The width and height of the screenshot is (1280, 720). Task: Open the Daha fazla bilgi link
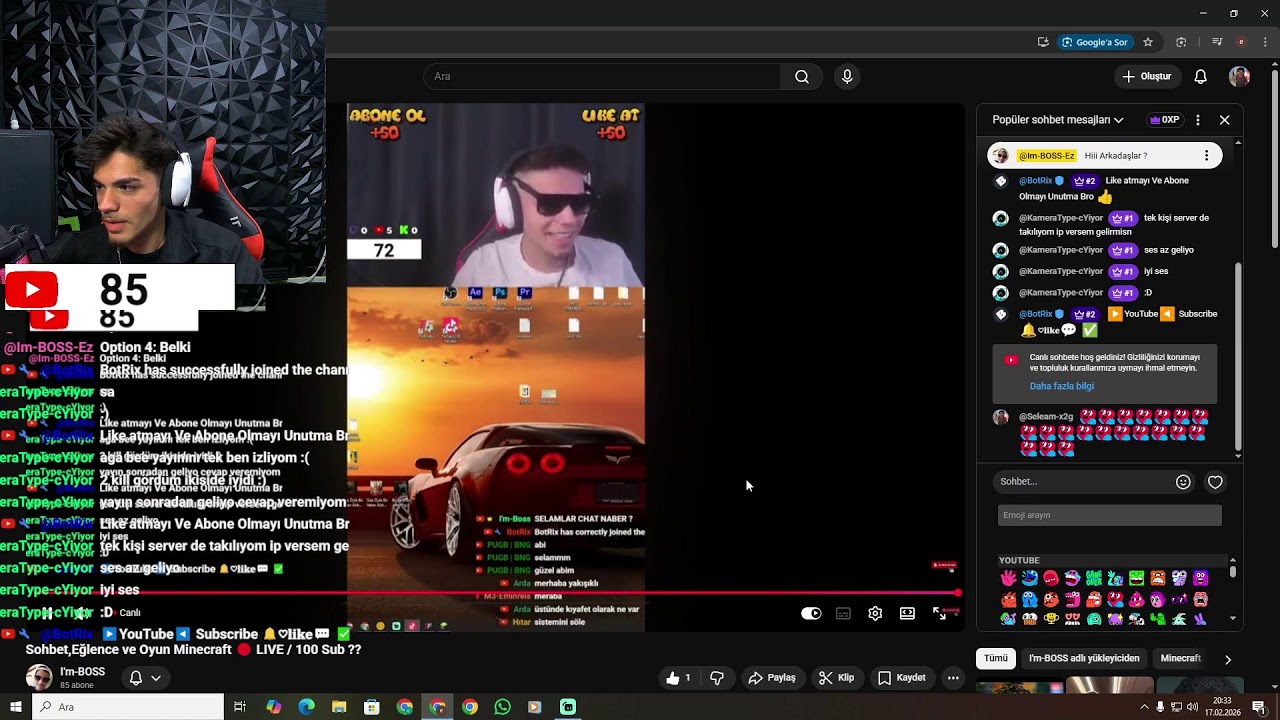click(x=1062, y=386)
